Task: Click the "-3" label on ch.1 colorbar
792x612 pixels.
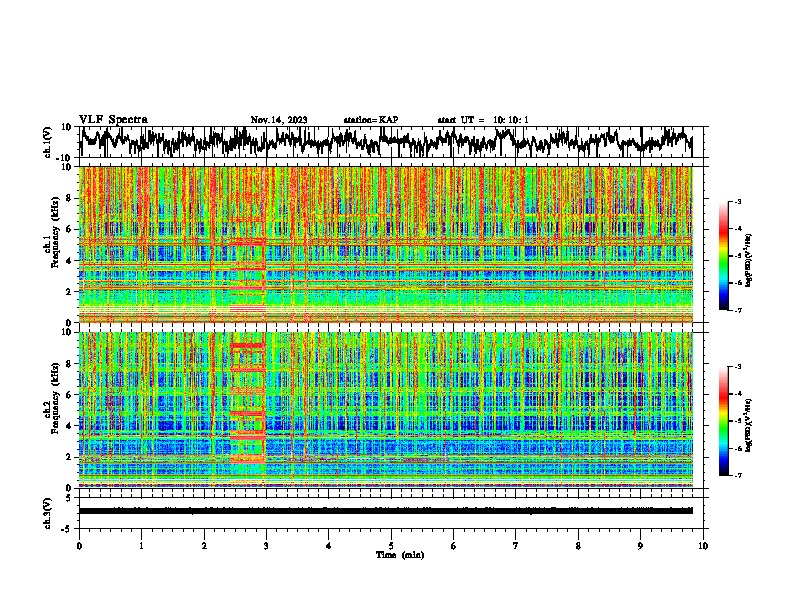Action: pos(737,201)
